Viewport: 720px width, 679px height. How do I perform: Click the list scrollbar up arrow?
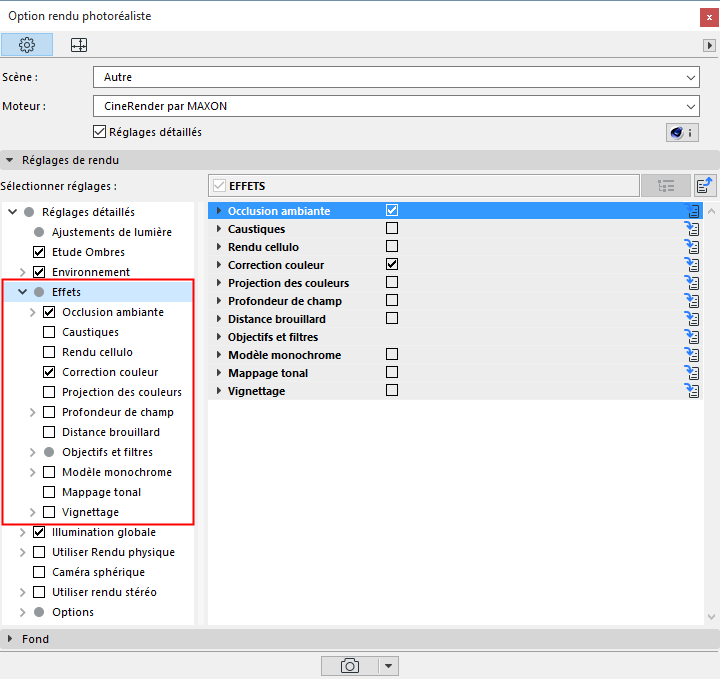(x=711, y=211)
